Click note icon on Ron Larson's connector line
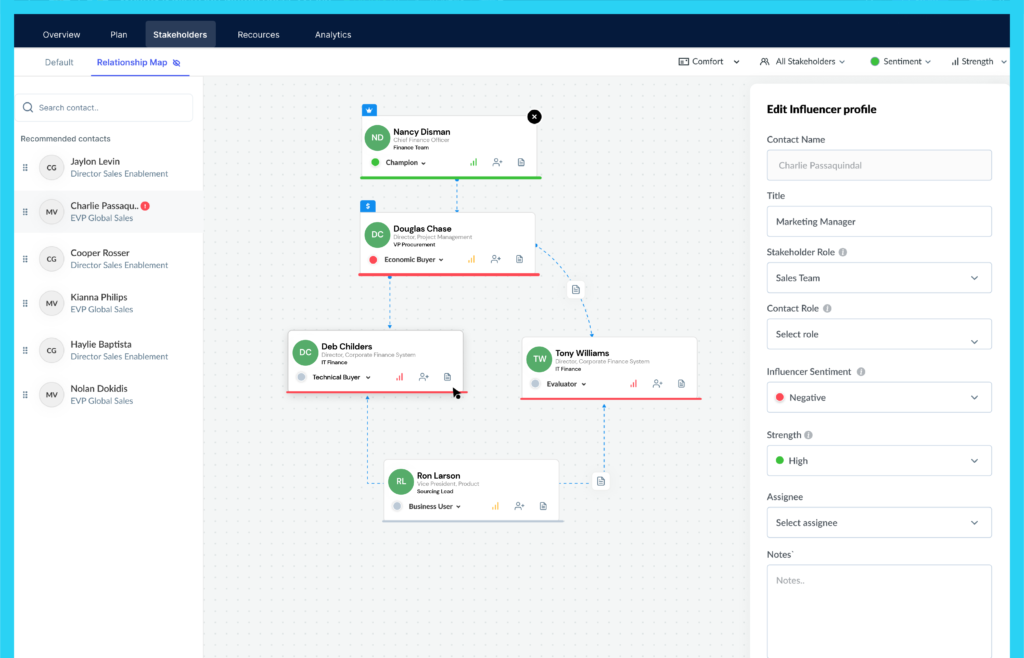This screenshot has width=1024, height=658. 601,481
